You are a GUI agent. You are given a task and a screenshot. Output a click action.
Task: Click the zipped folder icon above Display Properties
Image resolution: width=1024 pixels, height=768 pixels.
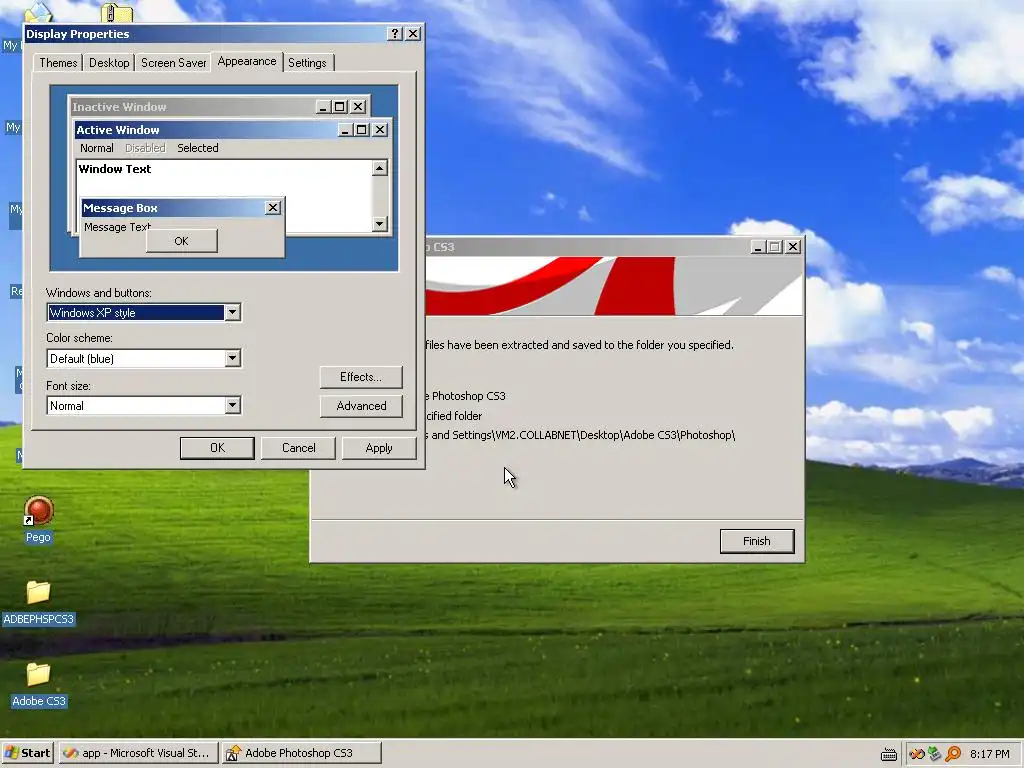[117, 12]
